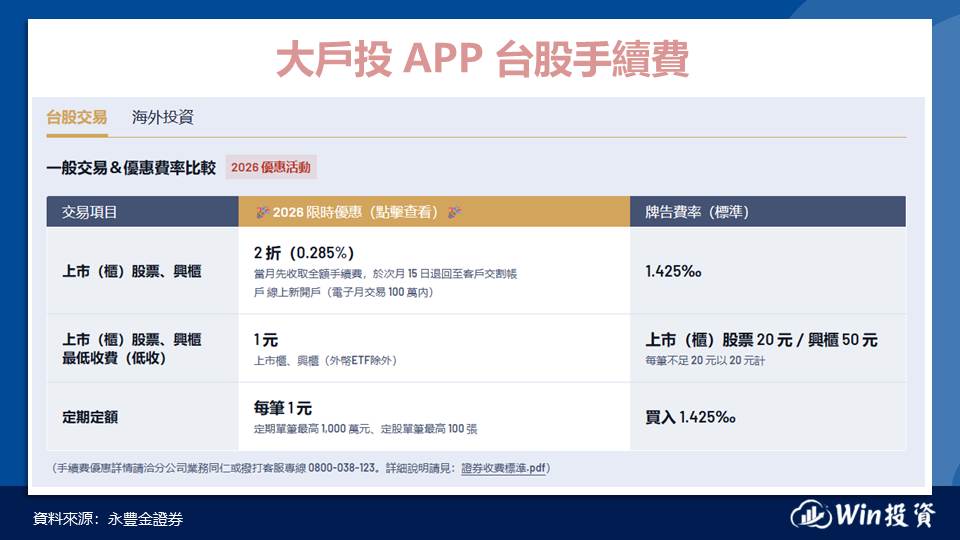This screenshot has height=540, width=960.
Task: Click the 資料來源：永豐金證券 source text
Action: point(108,518)
